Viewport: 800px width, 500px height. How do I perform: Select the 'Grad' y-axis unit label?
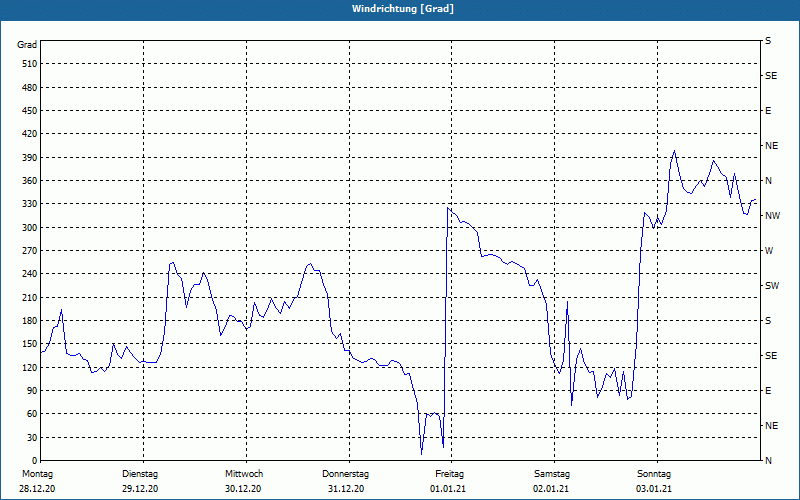pos(27,45)
